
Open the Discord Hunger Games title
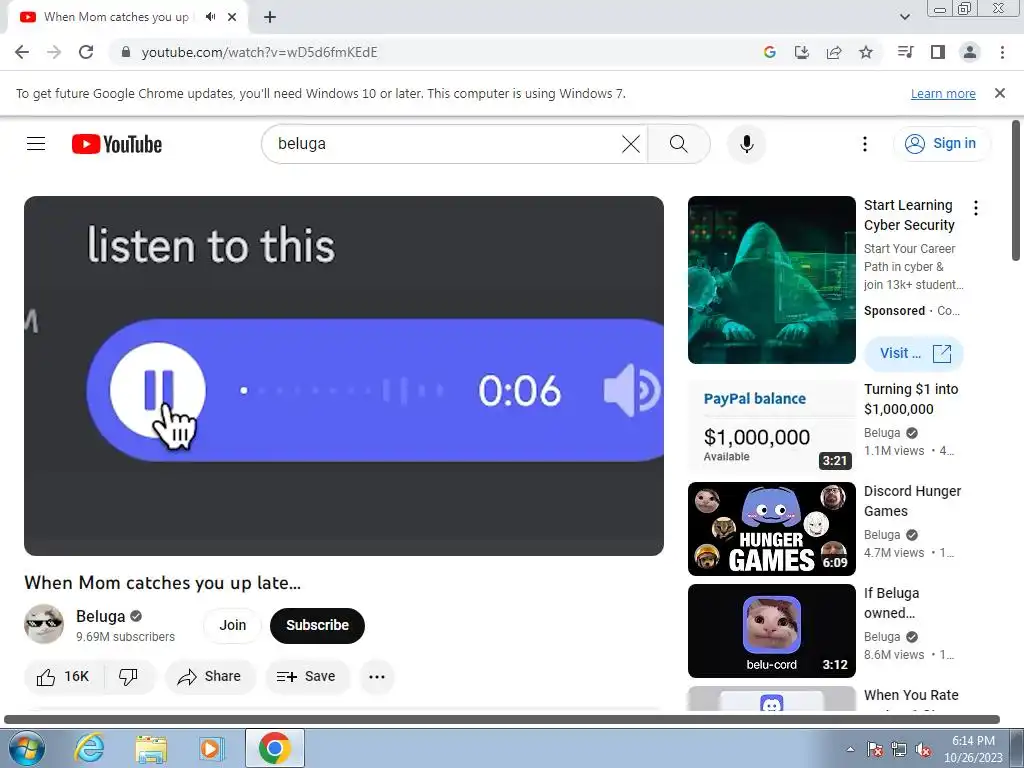pyautogui.click(x=912, y=501)
